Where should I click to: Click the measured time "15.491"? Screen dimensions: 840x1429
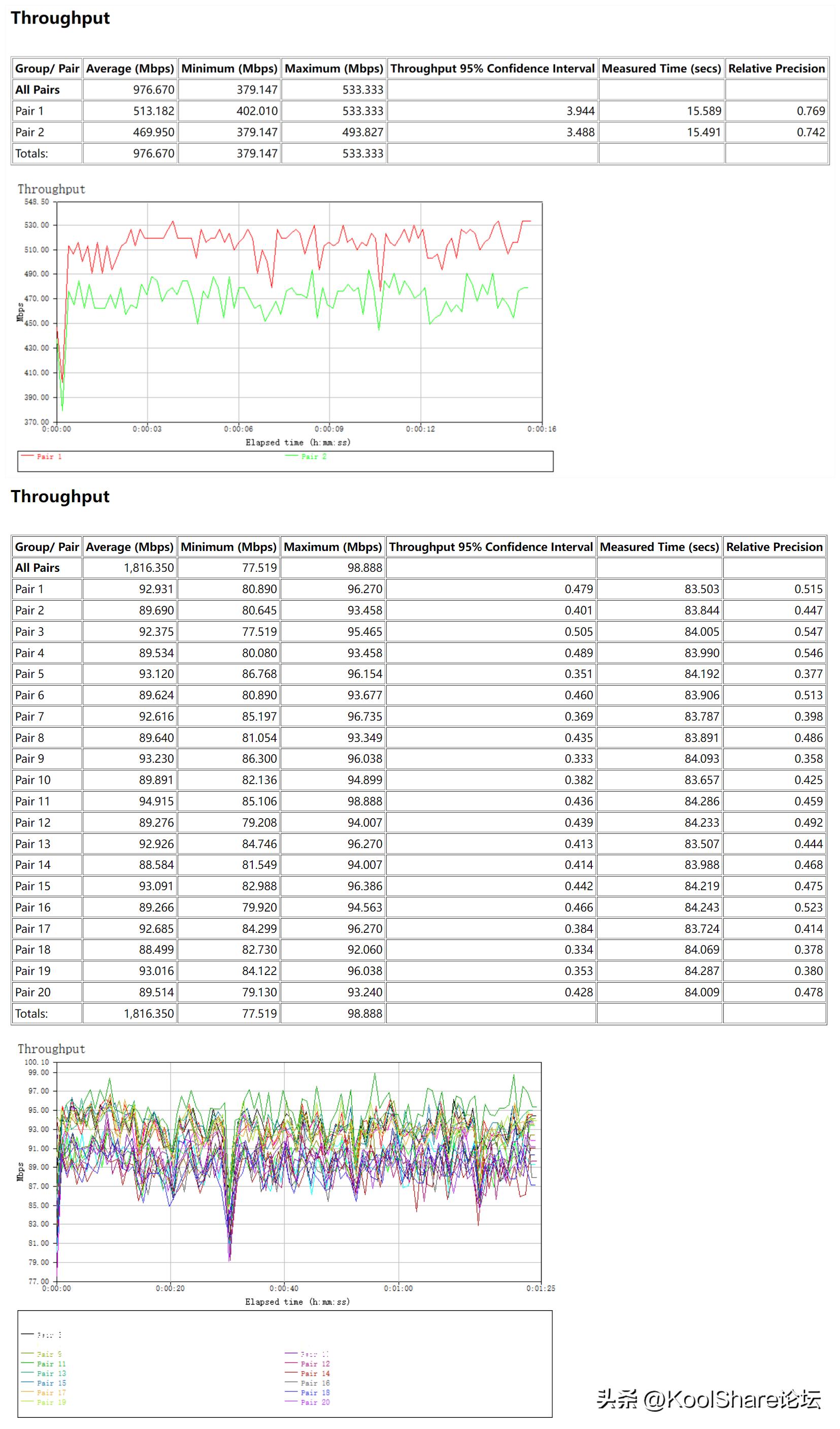(704, 132)
